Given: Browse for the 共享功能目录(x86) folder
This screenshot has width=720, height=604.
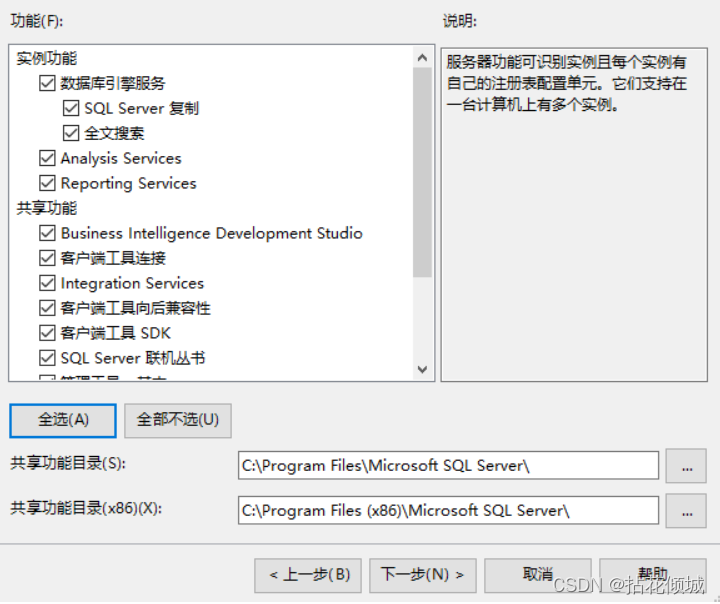Looking at the screenshot, I should pos(686,511).
